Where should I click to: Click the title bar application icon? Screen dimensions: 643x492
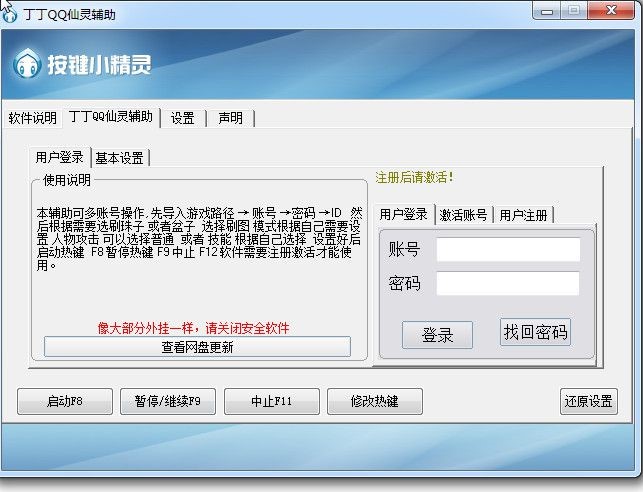[x=9, y=13]
